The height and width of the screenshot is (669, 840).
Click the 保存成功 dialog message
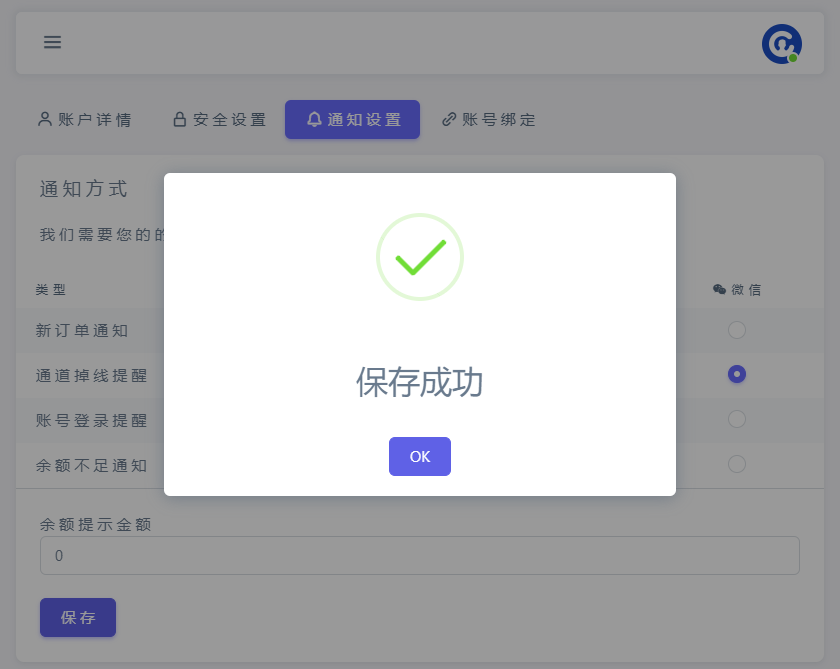coord(420,382)
